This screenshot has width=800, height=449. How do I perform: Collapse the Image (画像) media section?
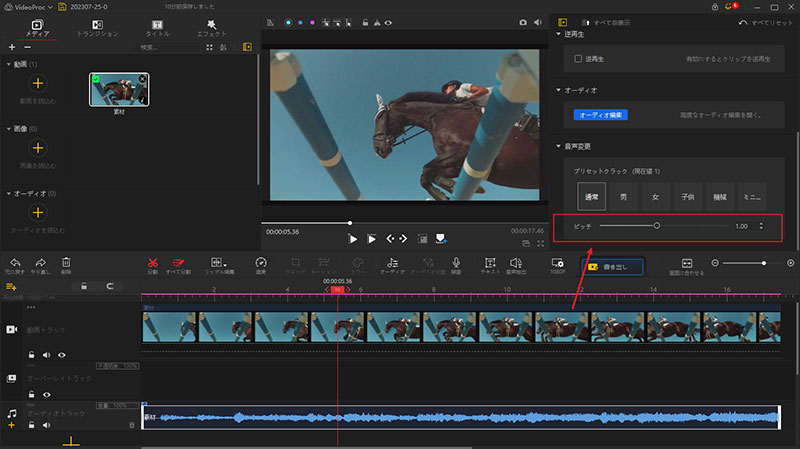pos(9,129)
